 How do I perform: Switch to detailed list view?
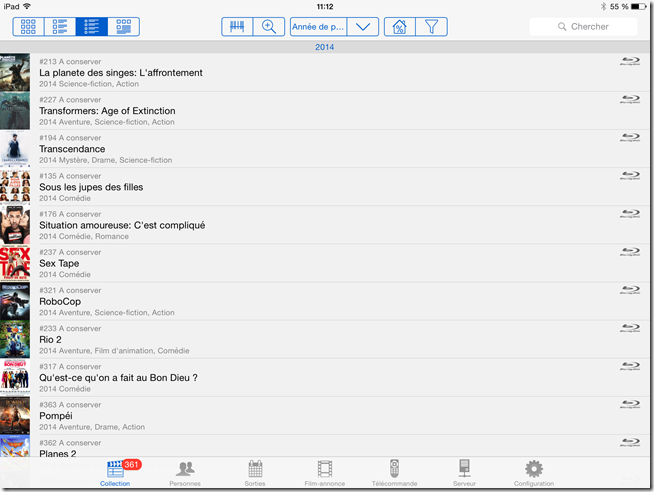(60, 27)
